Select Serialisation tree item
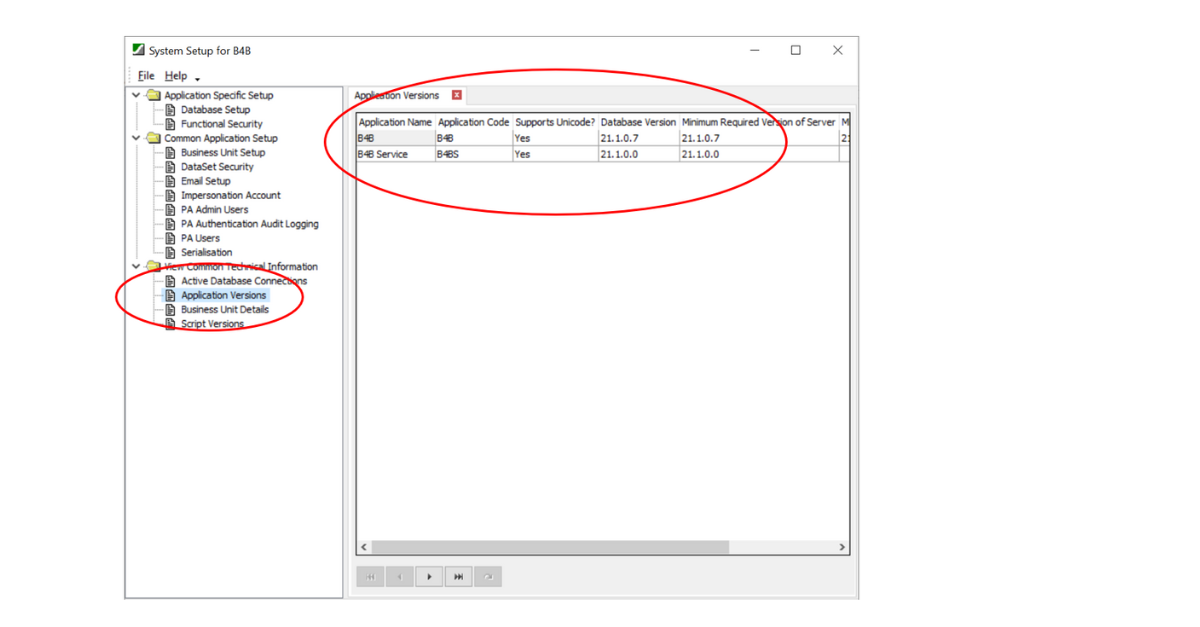This screenshot has width=1200, height=627. (x=206, y=252)
